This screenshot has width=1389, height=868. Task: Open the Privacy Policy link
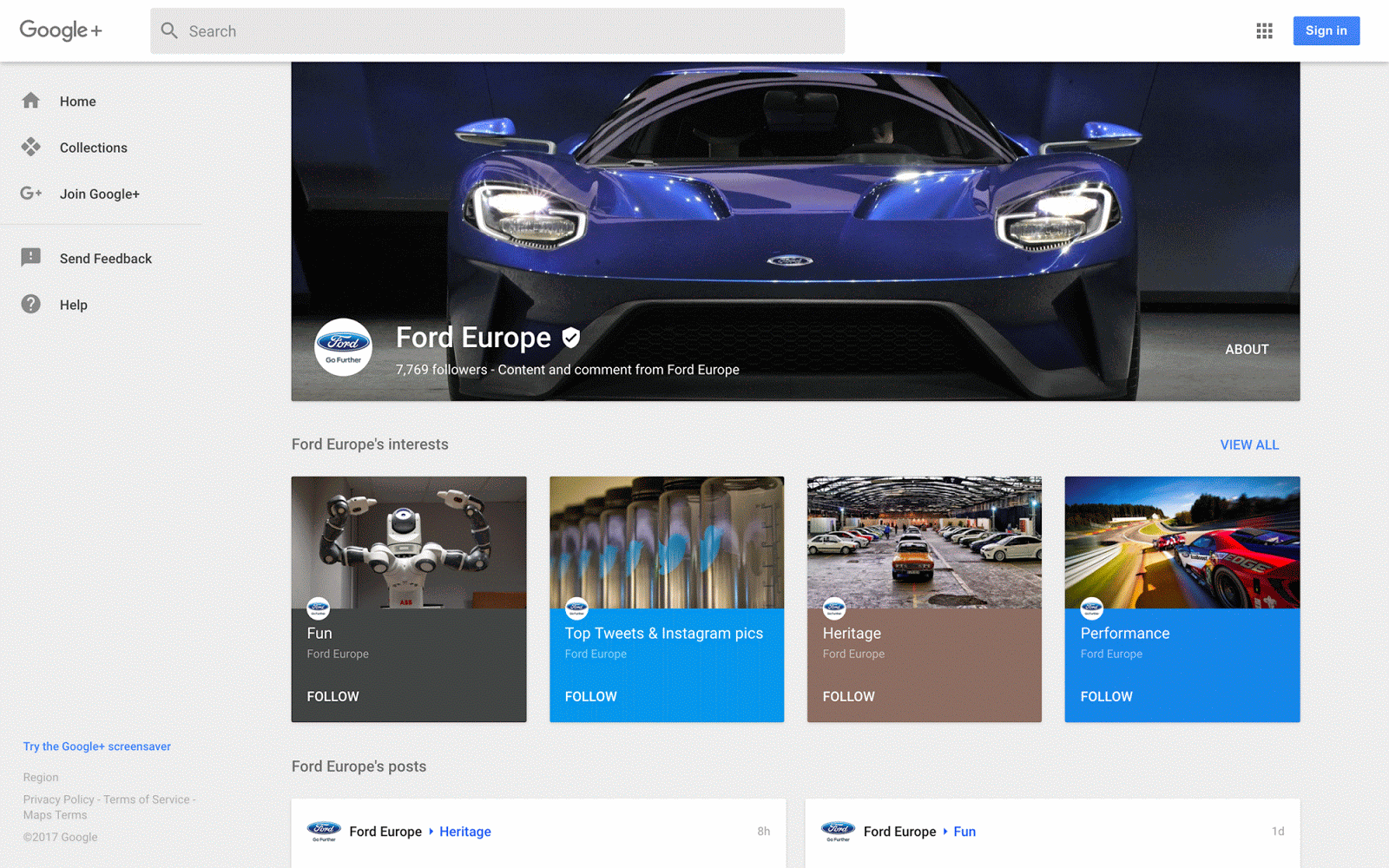tap(59, 799)
